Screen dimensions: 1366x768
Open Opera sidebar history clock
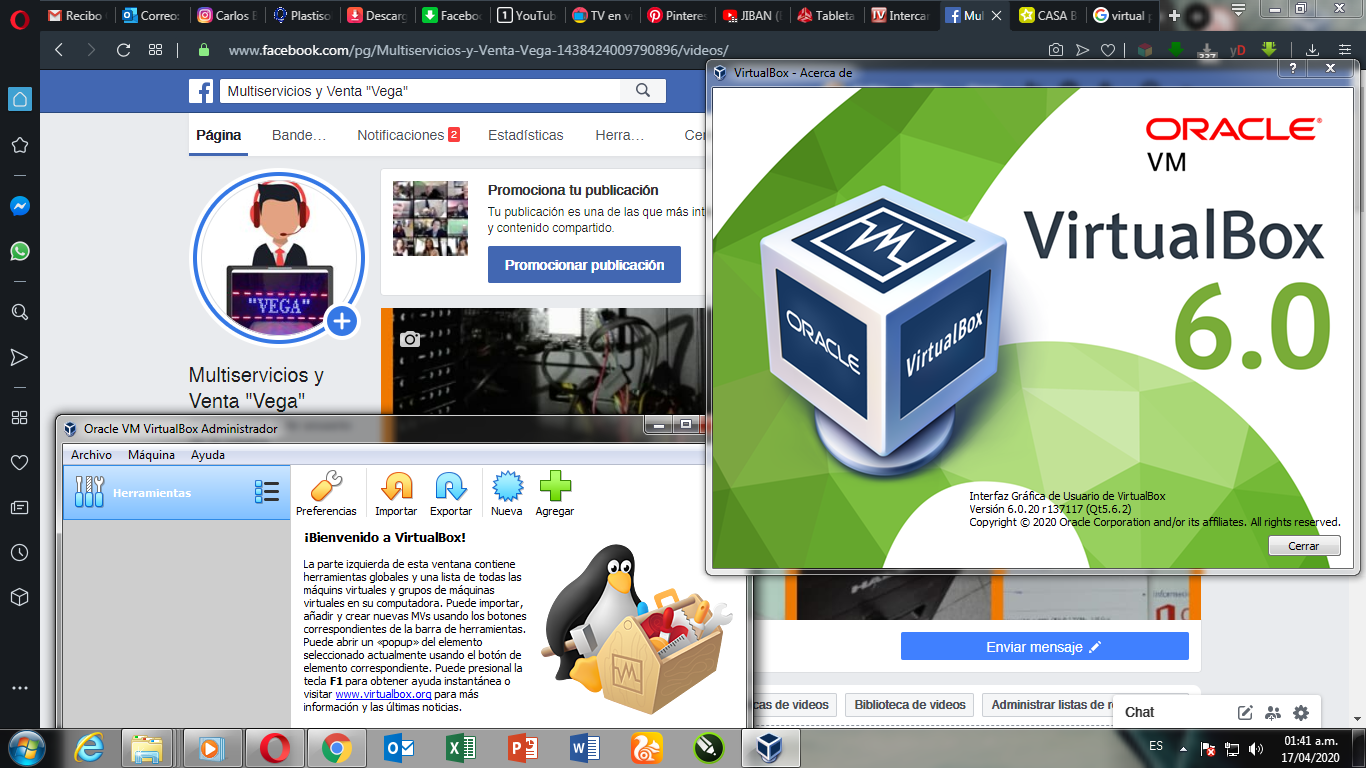(x=19, y=552)
